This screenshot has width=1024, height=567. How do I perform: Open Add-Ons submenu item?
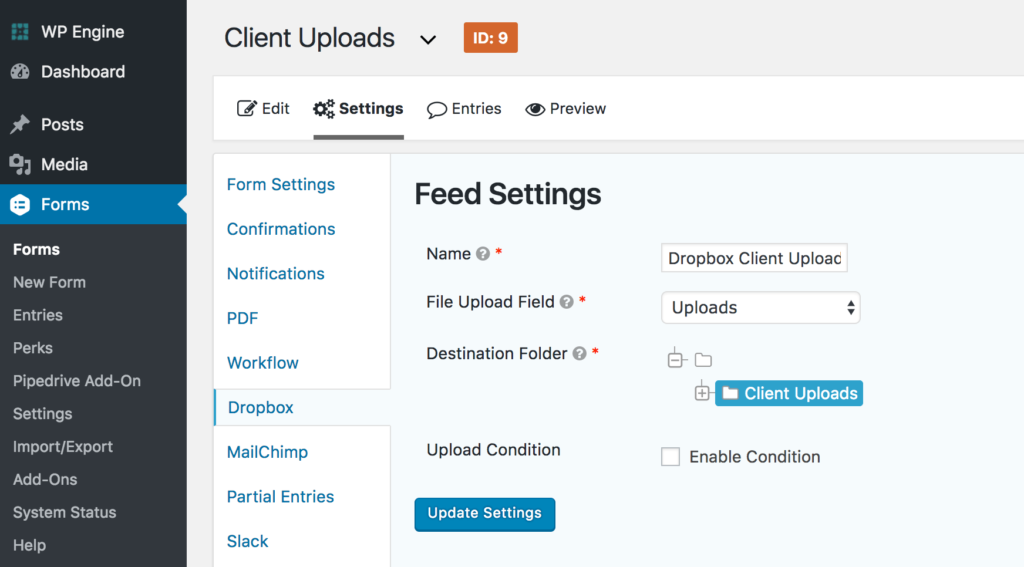tap(45, 479)
